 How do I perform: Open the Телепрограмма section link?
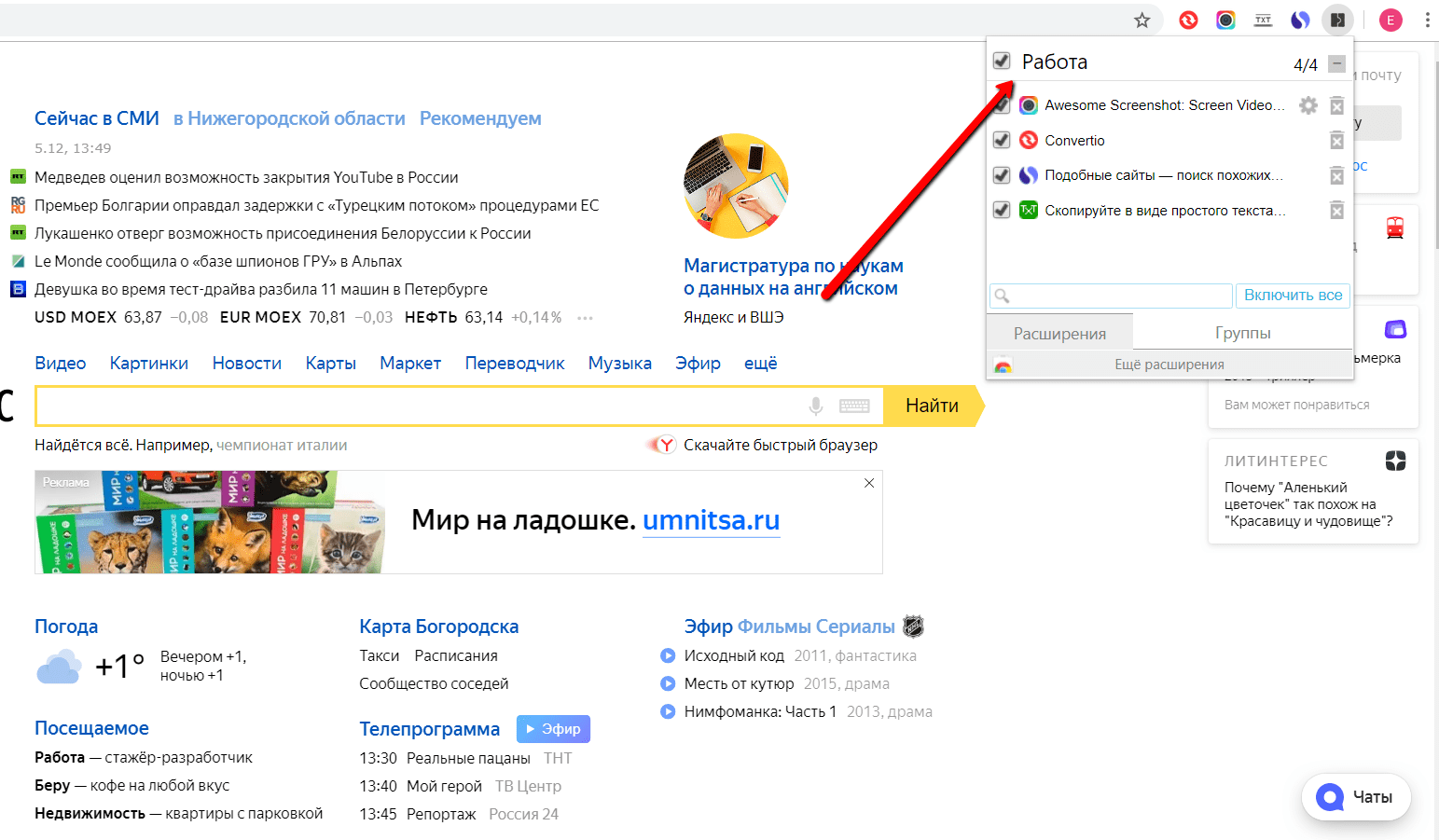click(x=430, y=729)
